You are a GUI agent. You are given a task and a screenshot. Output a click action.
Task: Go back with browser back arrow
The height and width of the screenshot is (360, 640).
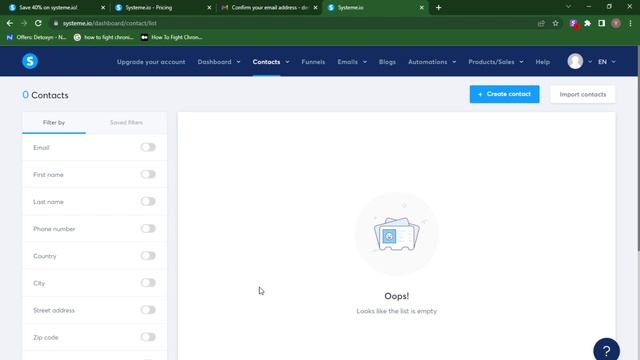[x=10, y=23]
